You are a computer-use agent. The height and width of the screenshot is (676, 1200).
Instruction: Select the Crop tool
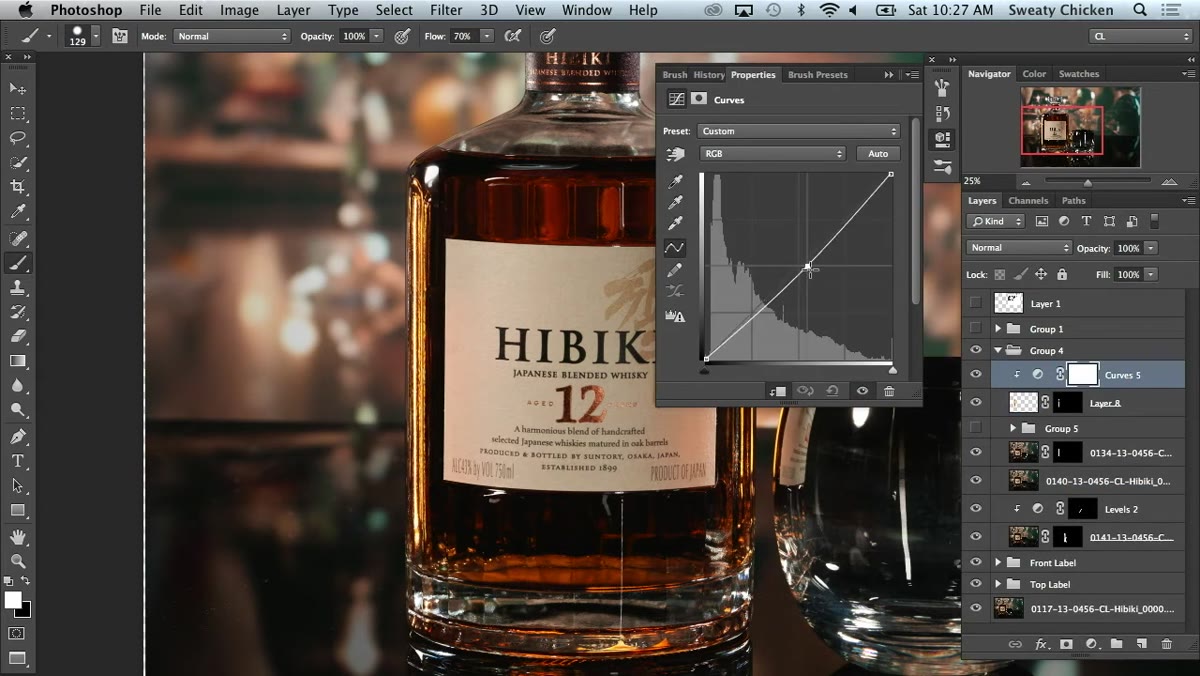click(18, 187)
